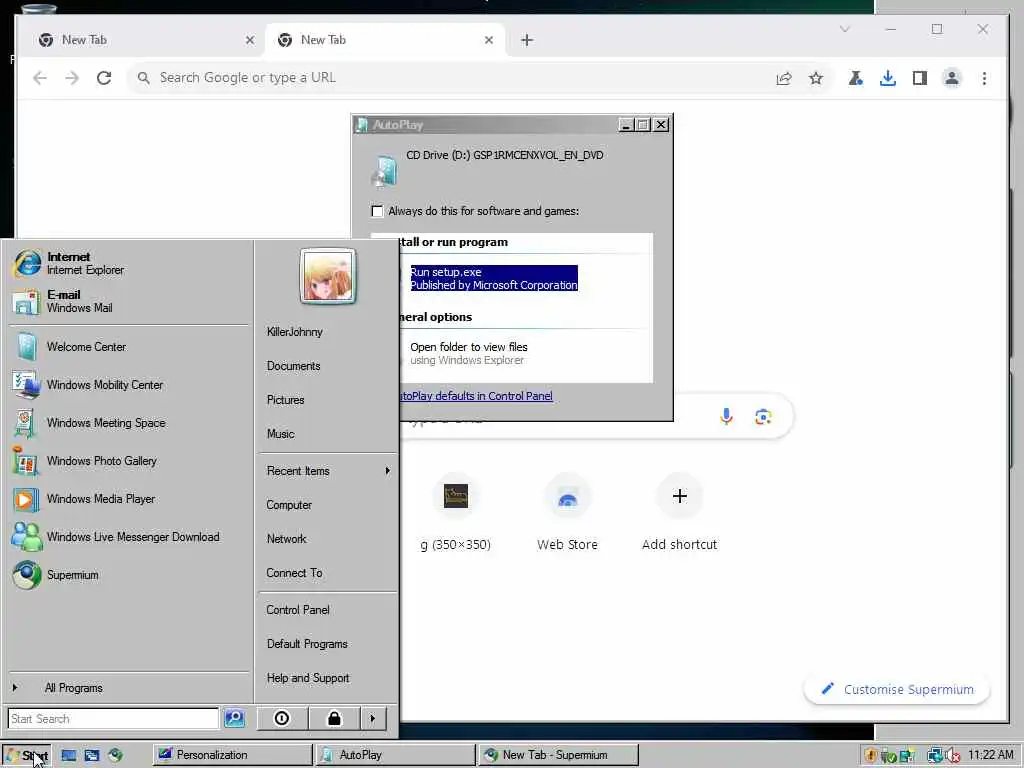This screenshot has width=1024, height=768.
Task: Open Control Panel from Start menu
Action: [x=328, y=610]
